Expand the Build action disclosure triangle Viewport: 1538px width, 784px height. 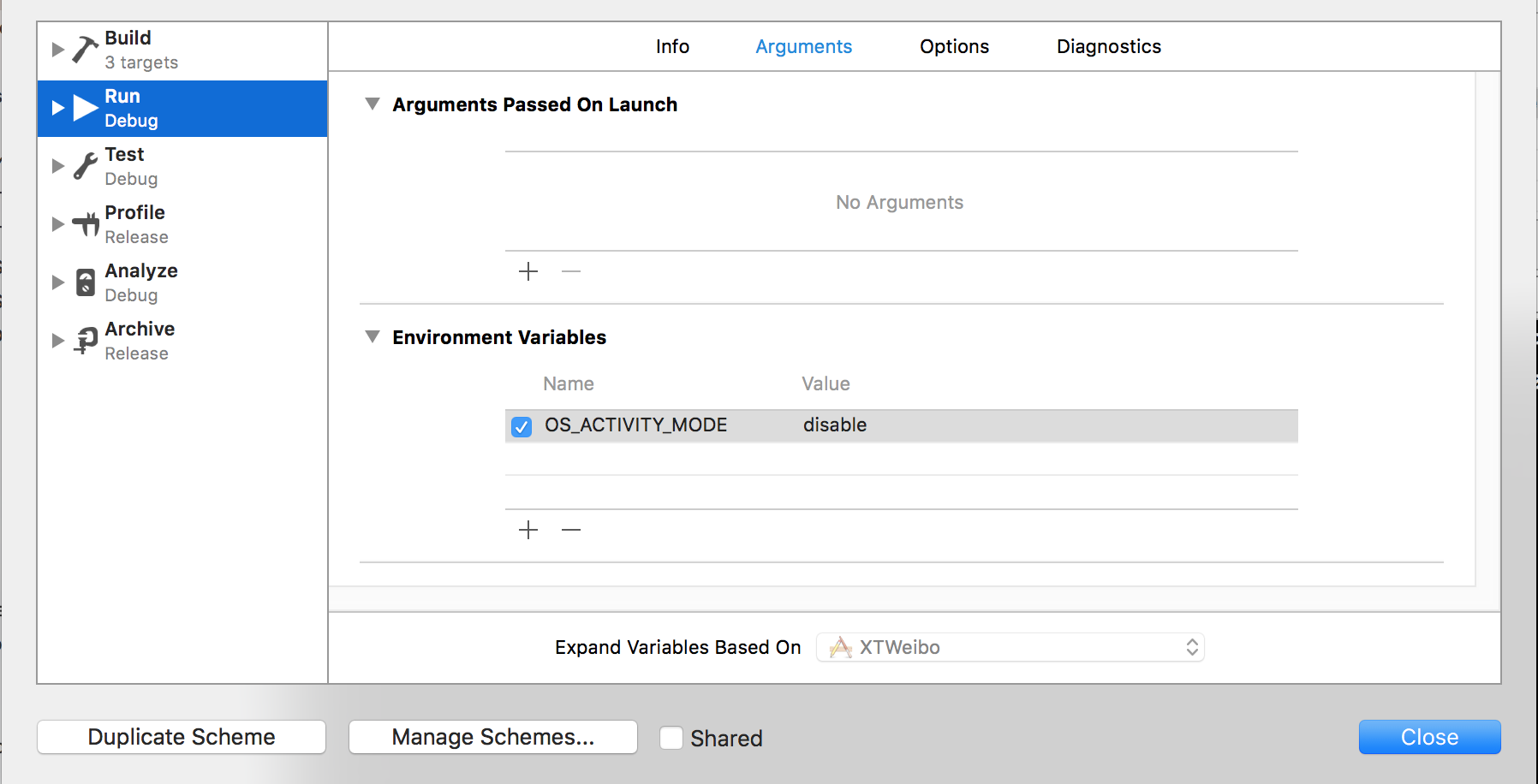pos(58,50)
